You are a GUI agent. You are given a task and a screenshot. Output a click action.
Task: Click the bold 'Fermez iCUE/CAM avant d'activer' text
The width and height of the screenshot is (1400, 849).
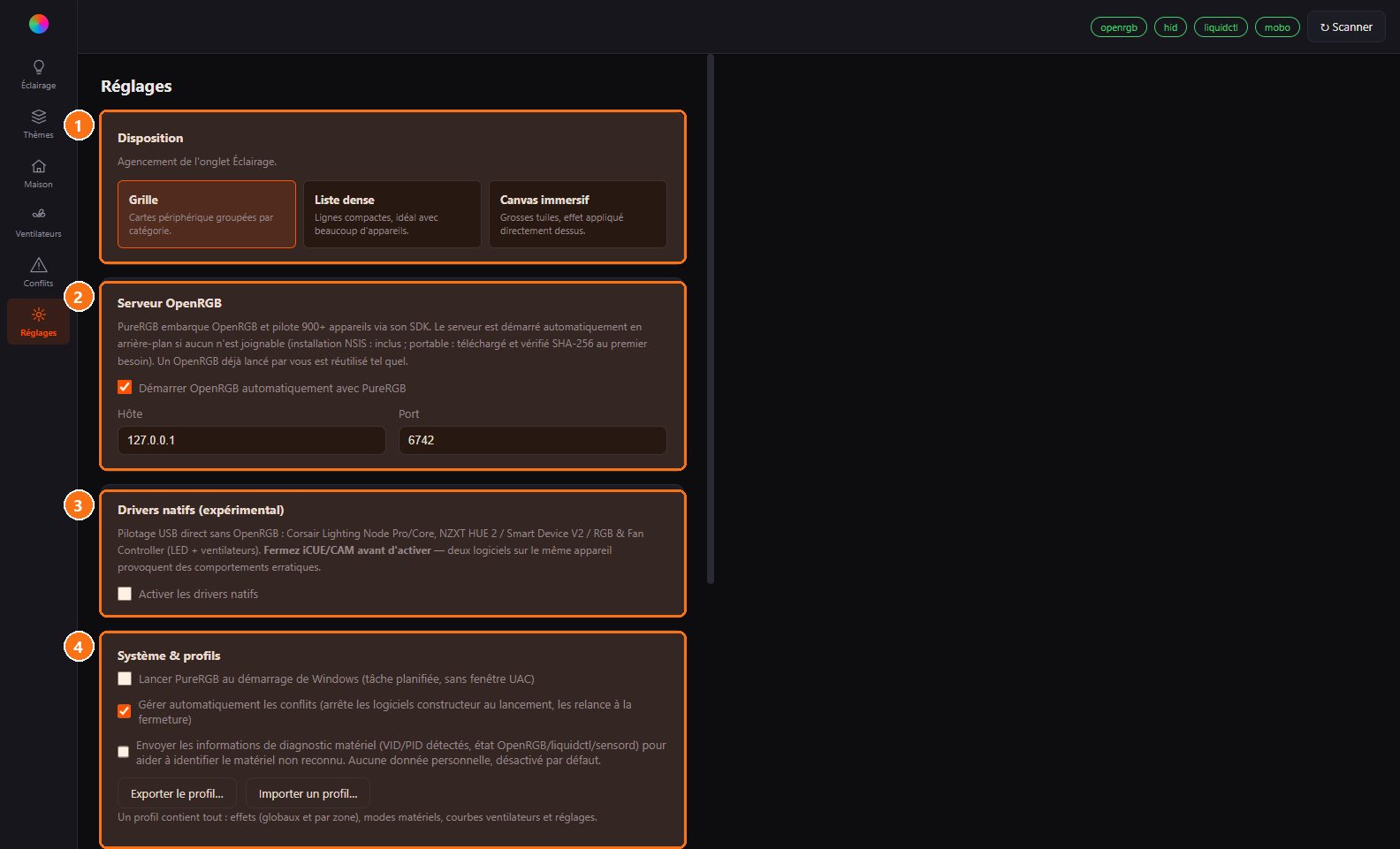click(347, 550)
